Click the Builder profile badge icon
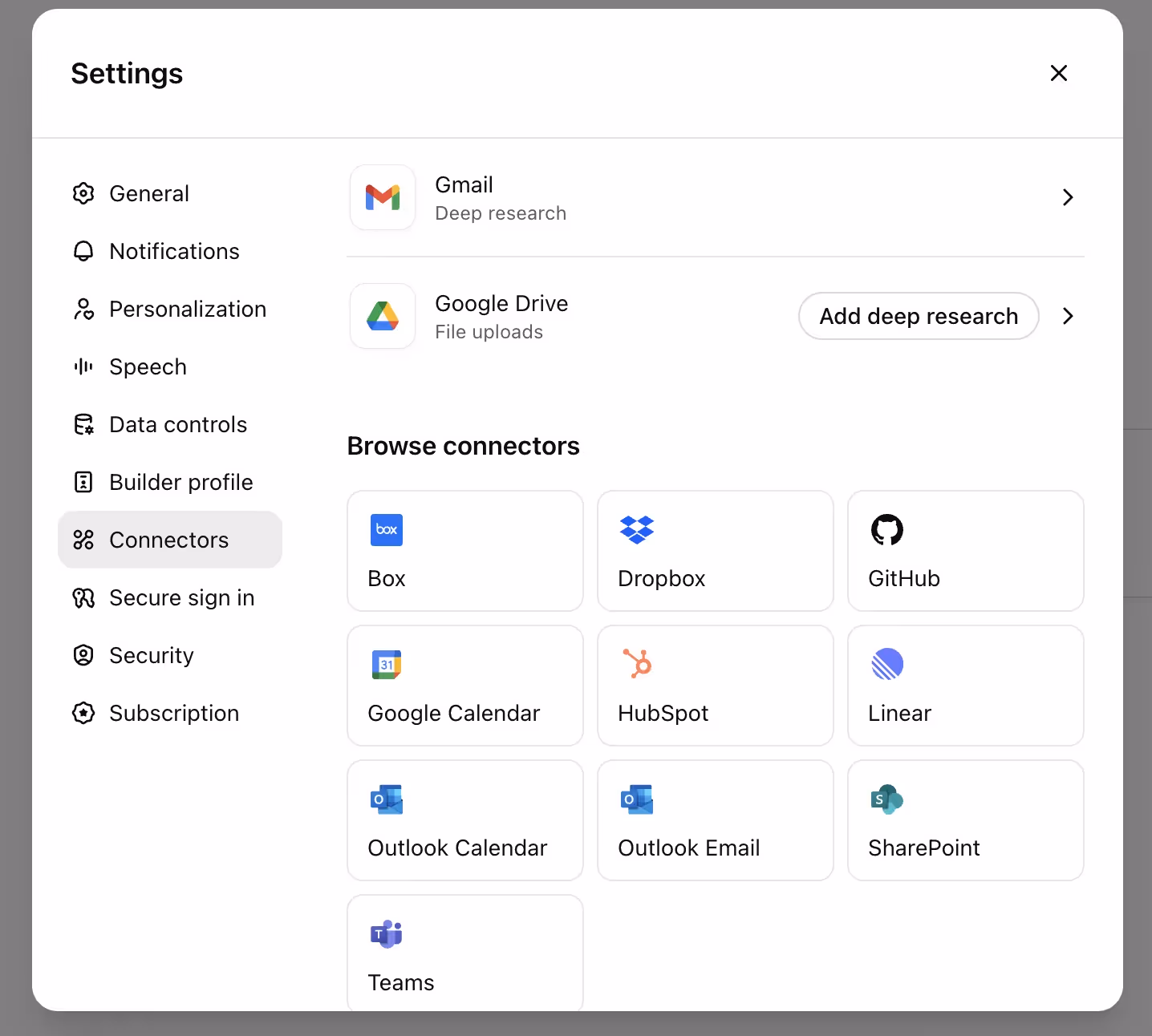Viewport: 1152px width, 1036px height. click(83, 482)
